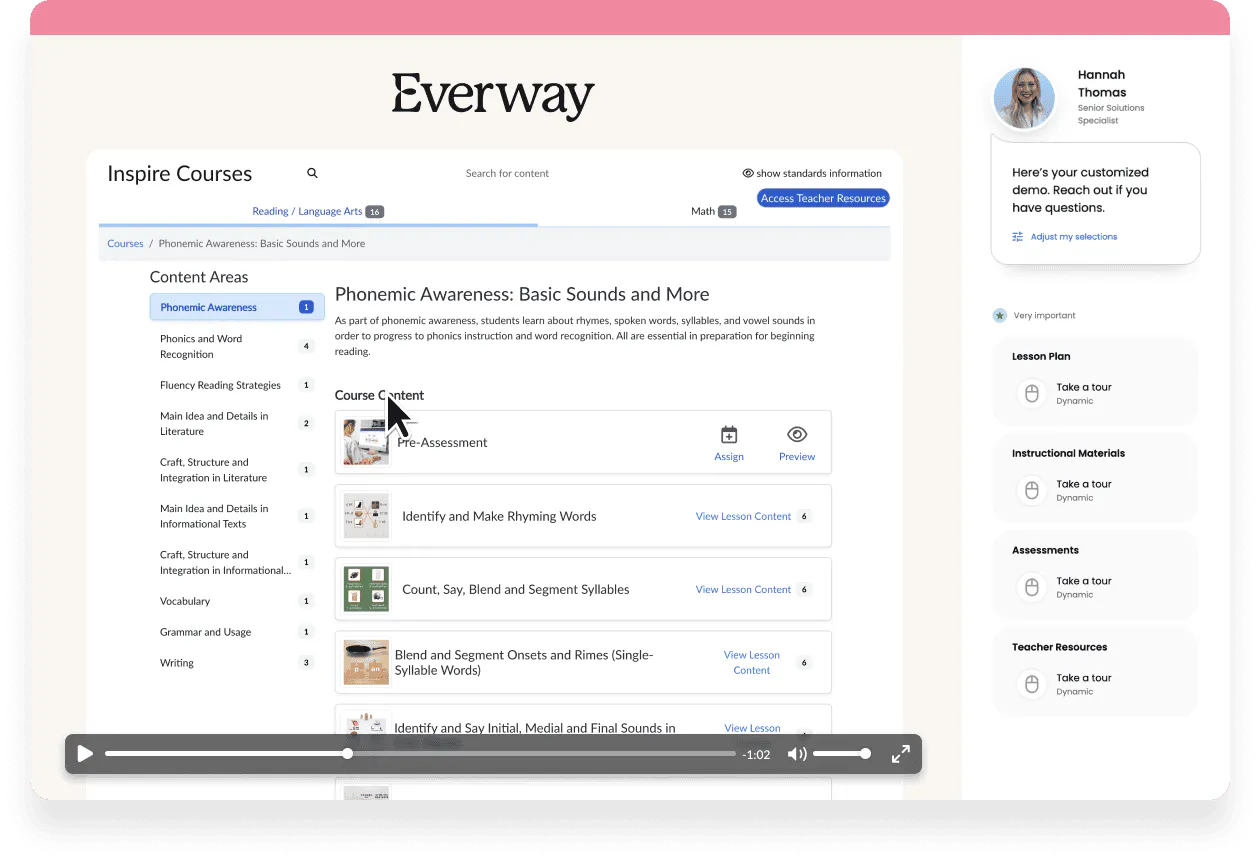1260x860 pixels.
Task: Click the 'Content Areas' heading
Action: pyautogui.click(x=199, y=277)
